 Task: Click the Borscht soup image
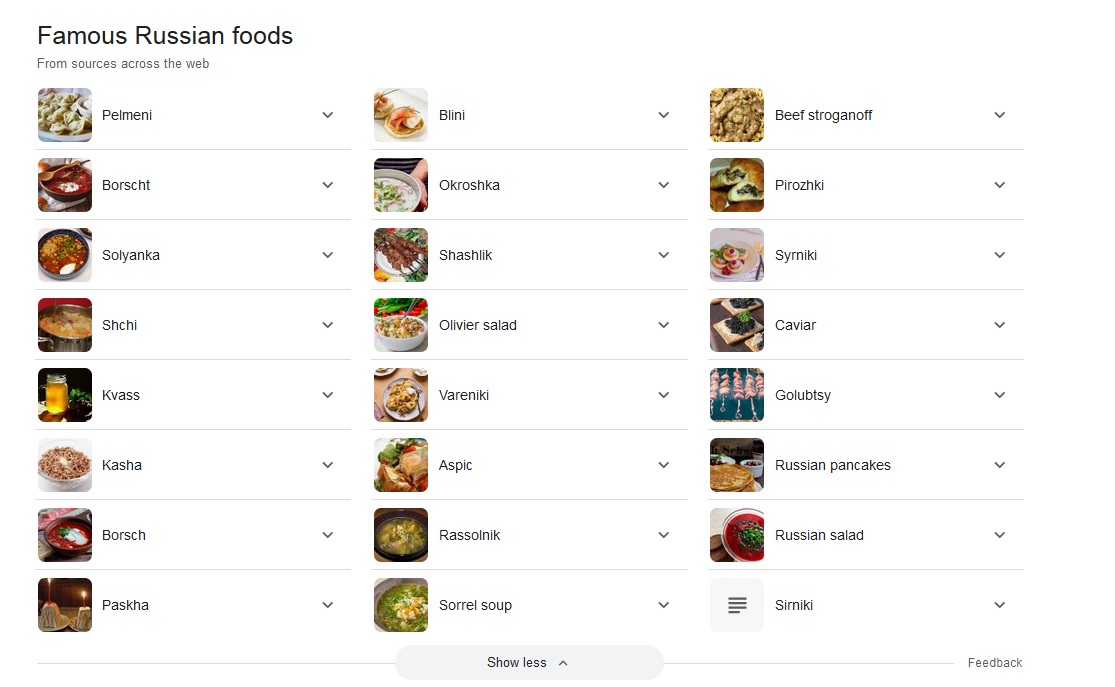coord(65,185)
